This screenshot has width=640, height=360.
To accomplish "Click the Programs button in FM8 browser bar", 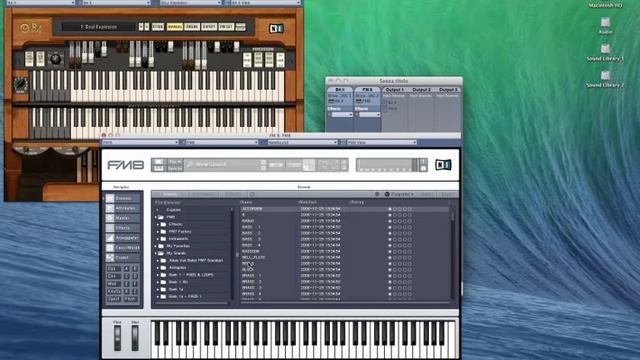I will (400, 194).
